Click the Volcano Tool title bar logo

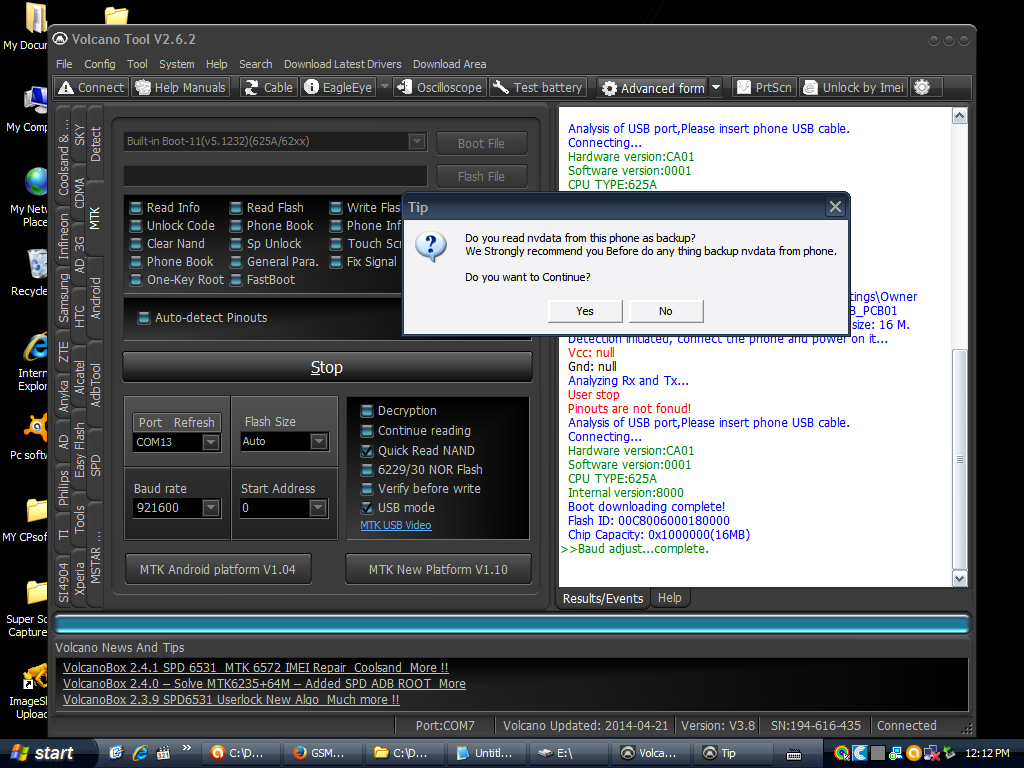(x=60, y=39)
